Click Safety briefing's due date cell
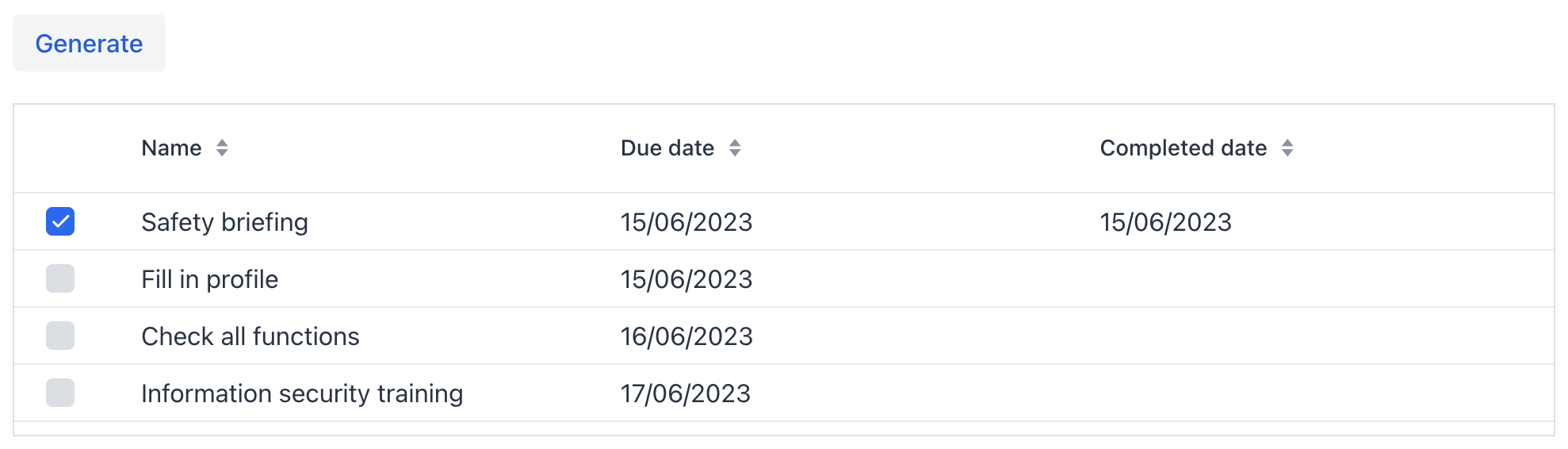The image size is (1568, 449). point(686,222)
